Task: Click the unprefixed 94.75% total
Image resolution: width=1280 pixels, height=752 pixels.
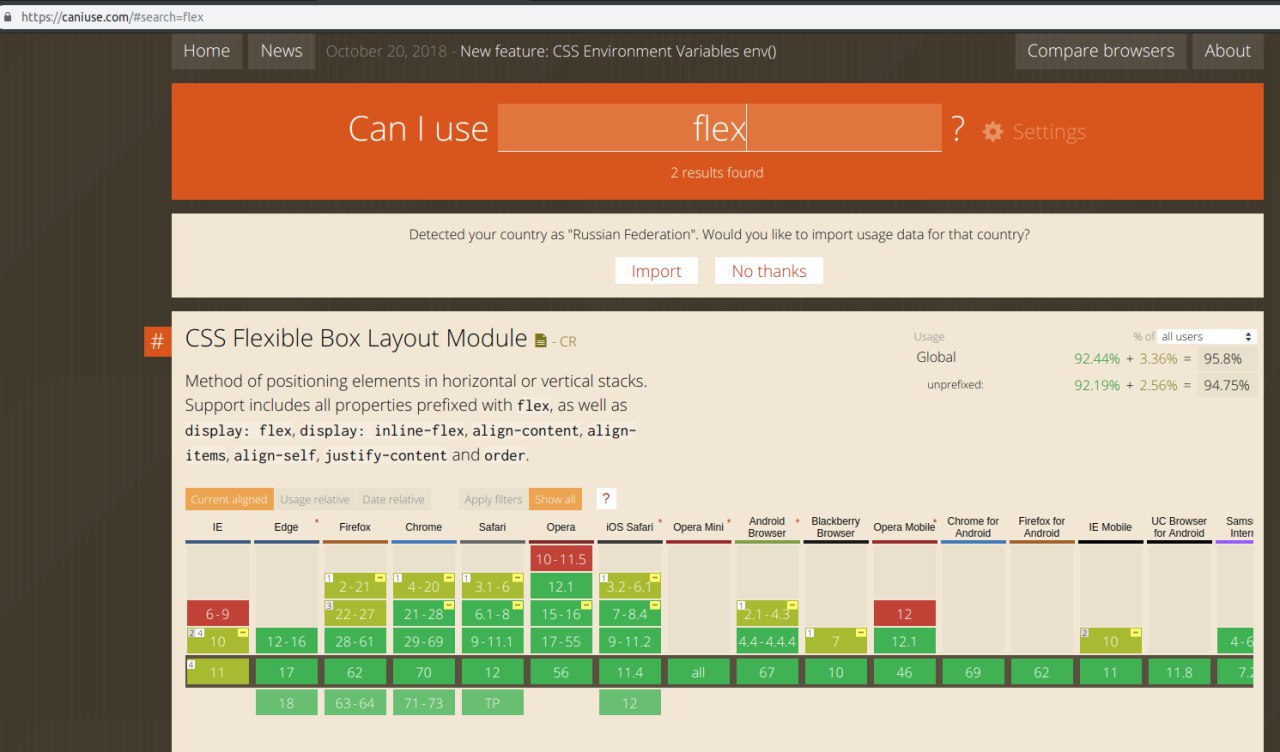Action: pos(1227,385)
